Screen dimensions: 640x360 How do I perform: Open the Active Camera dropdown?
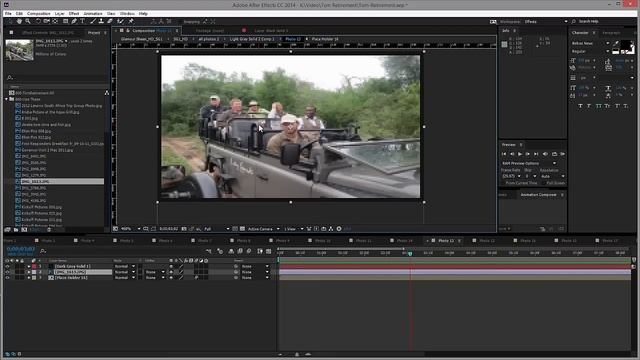coord(263,229)
